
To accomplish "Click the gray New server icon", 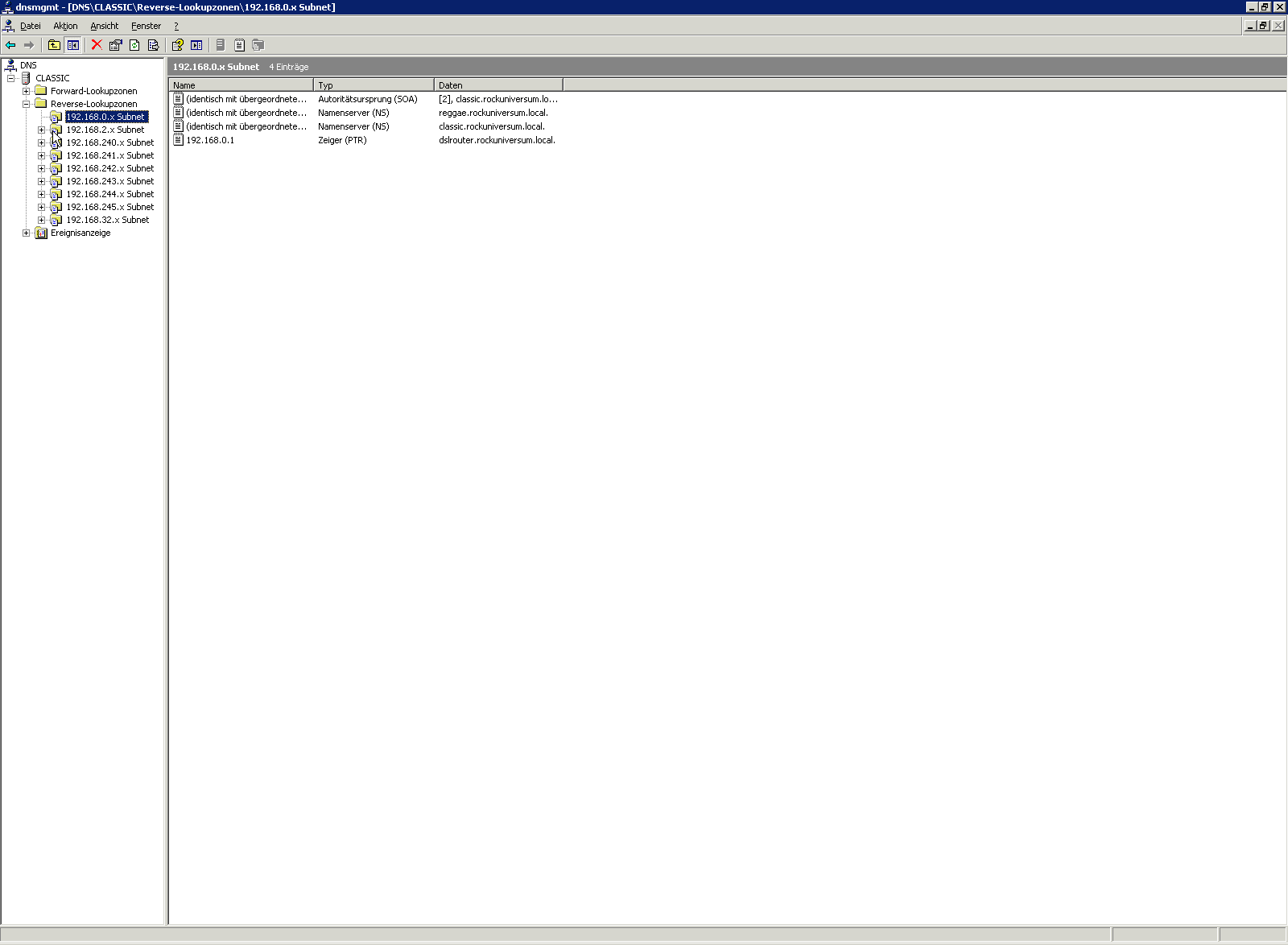I will pyautogui.click(x=220, y=45).
